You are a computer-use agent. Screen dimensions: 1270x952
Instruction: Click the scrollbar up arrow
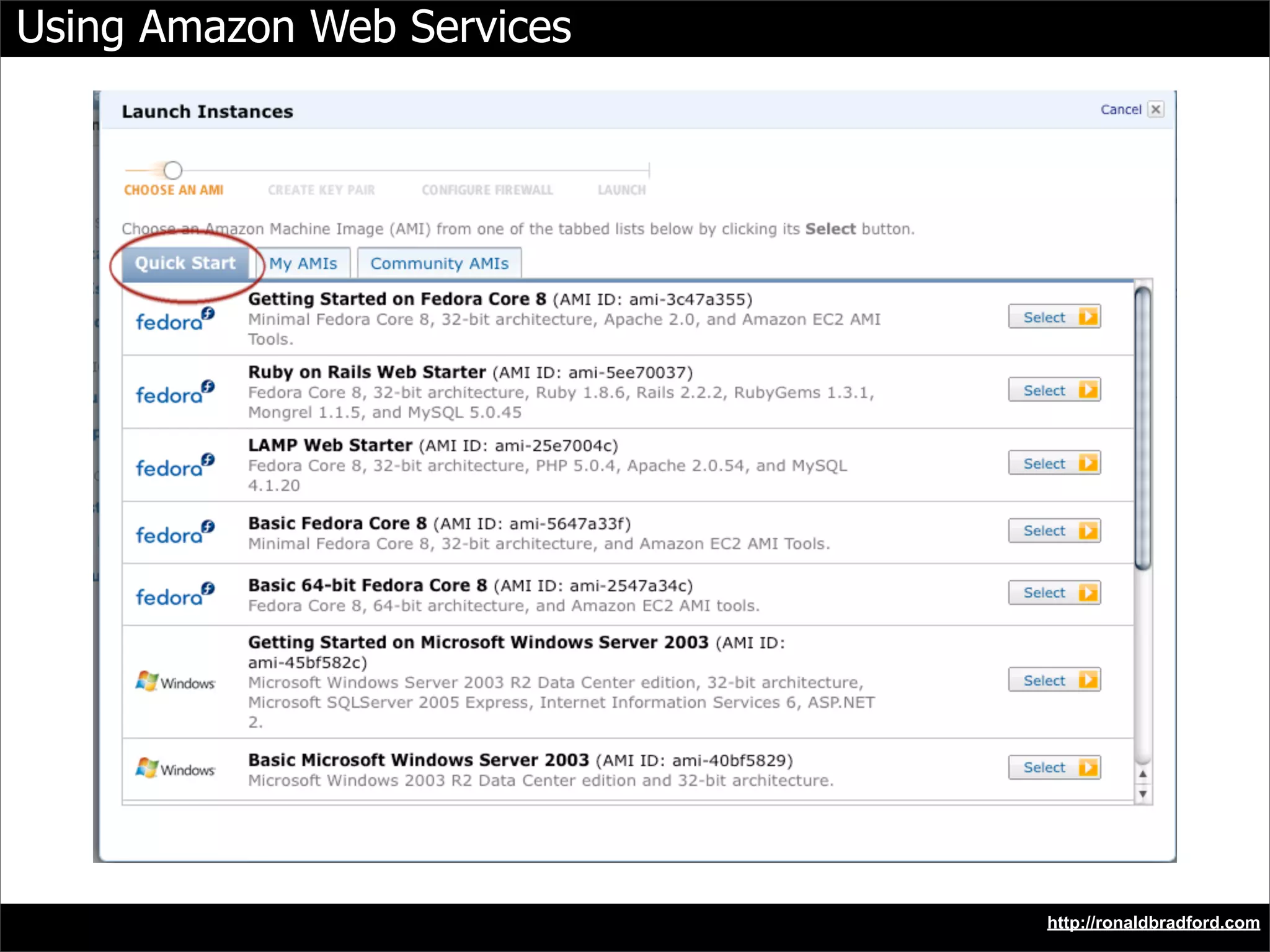pos(1143,774)
